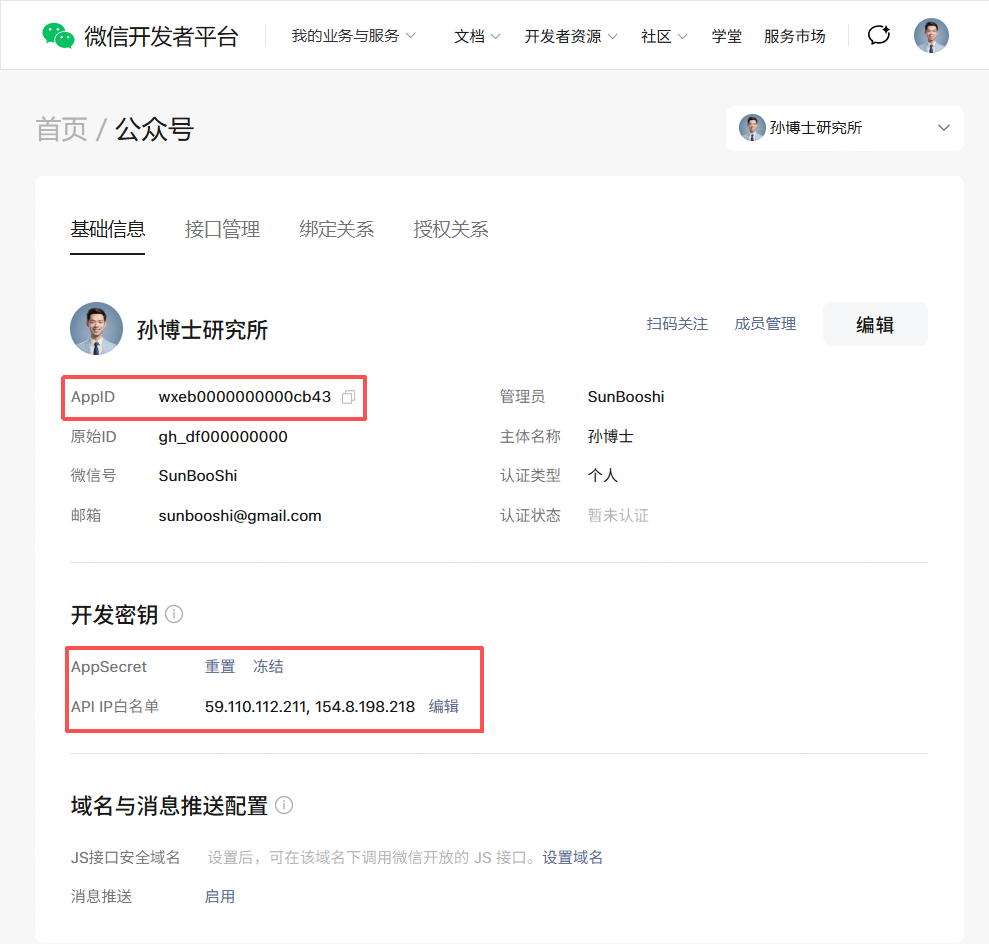Expand the 我的业务与服务 dropdown
Screen dimensions: 989x944
click(x=353, y=36)
